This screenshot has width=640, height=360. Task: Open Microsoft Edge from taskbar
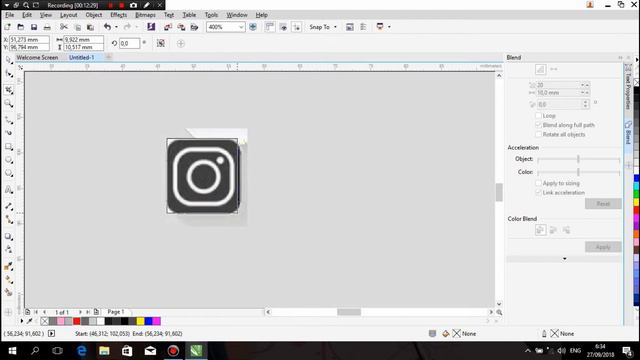tap(81, 351)
